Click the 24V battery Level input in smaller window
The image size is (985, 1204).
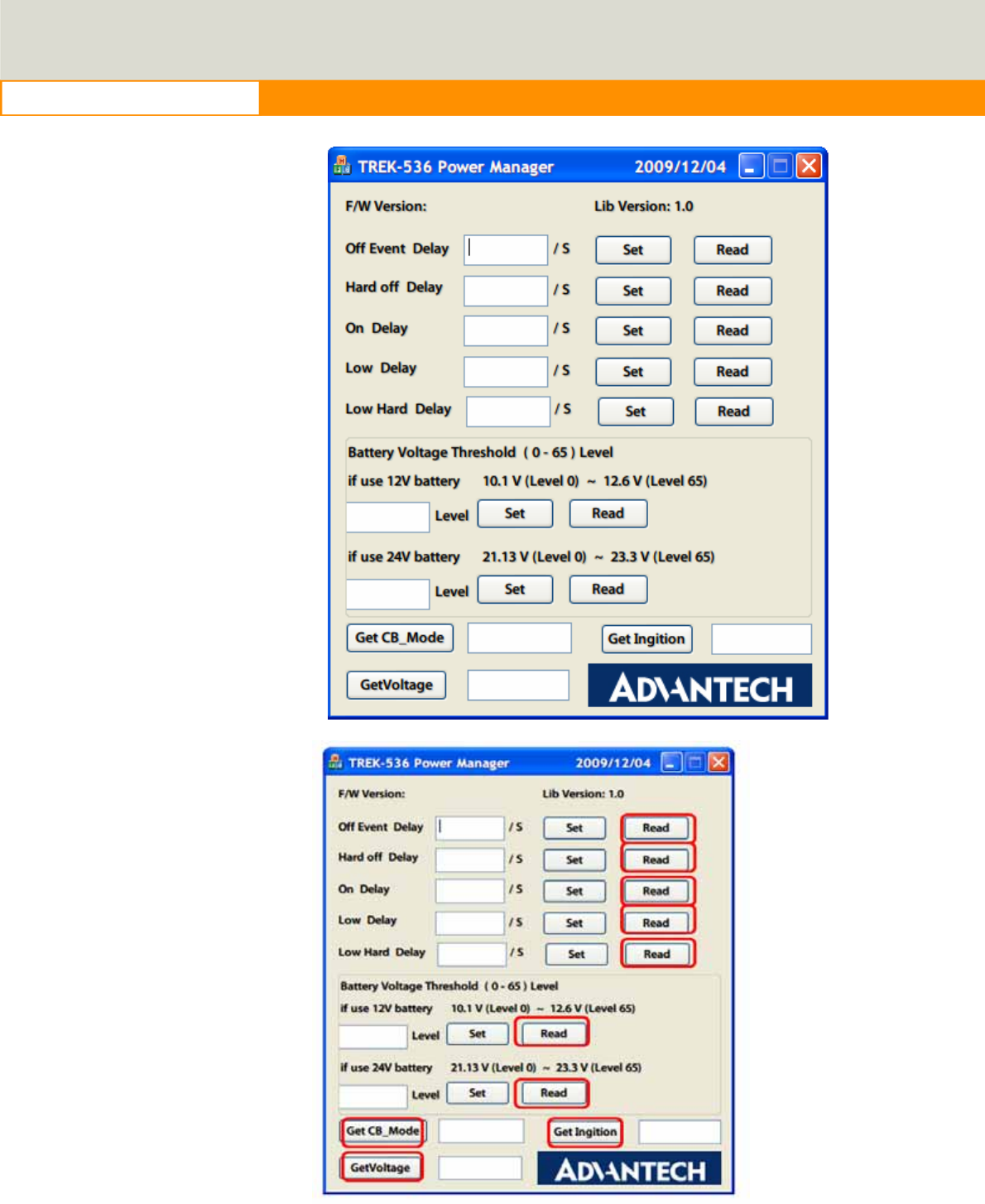click(373, 1096)
